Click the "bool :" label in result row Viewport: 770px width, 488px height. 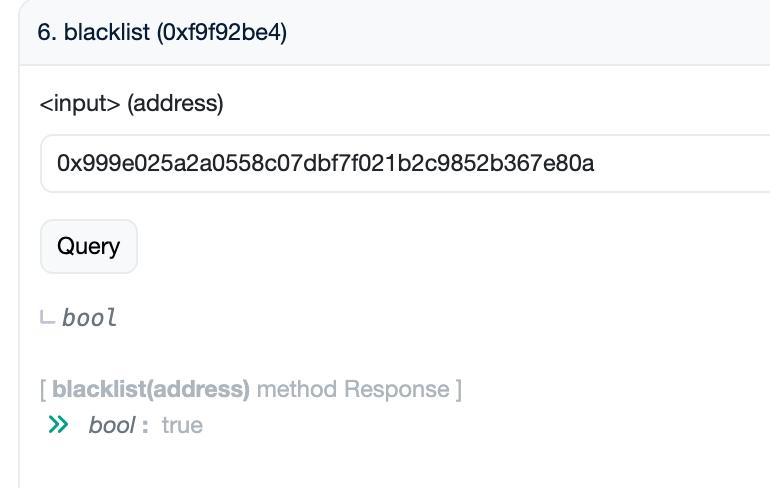(x=118, y=425)
